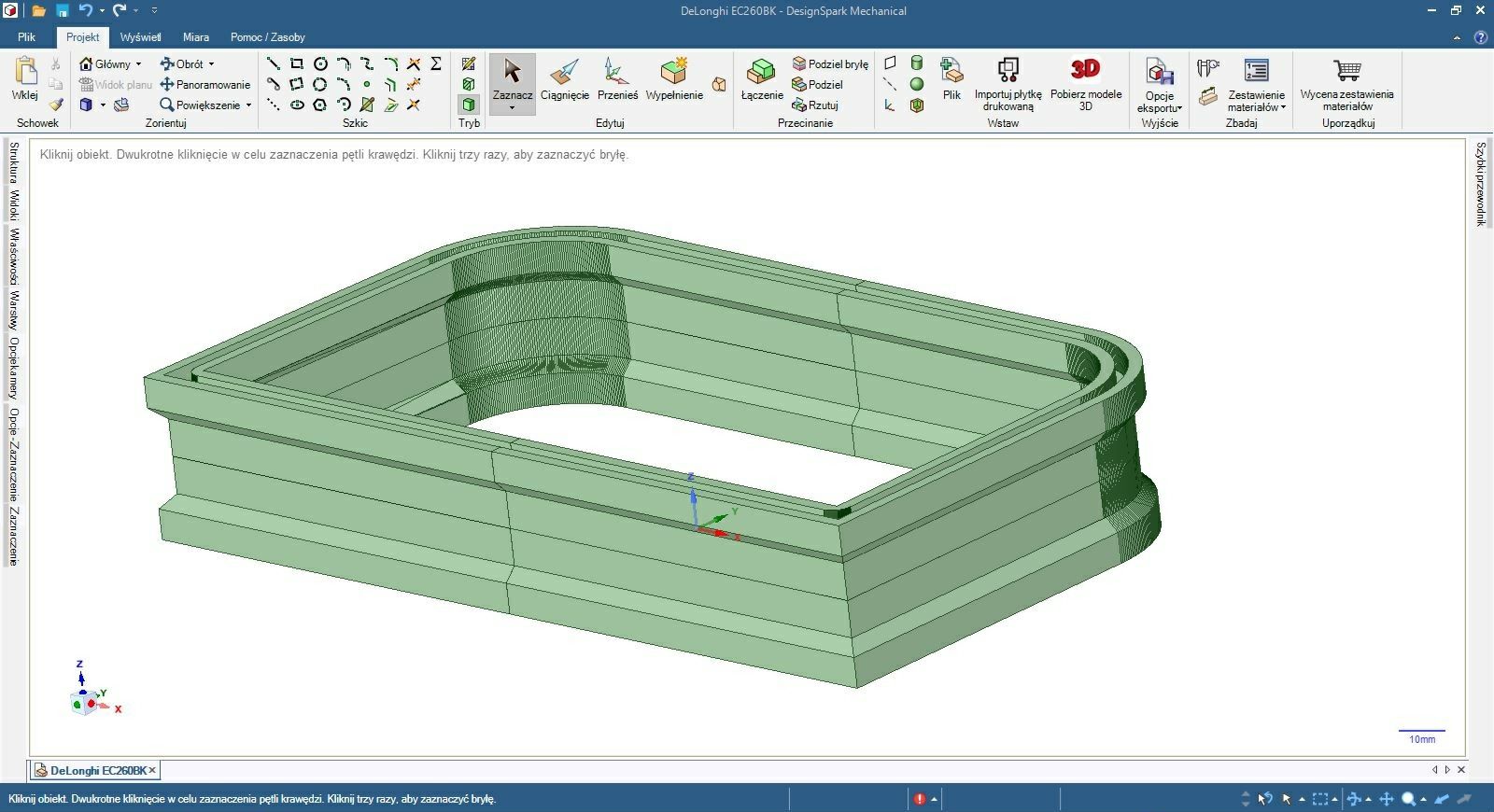
Task: Select the sketch line tool
Action: (274, 63)
